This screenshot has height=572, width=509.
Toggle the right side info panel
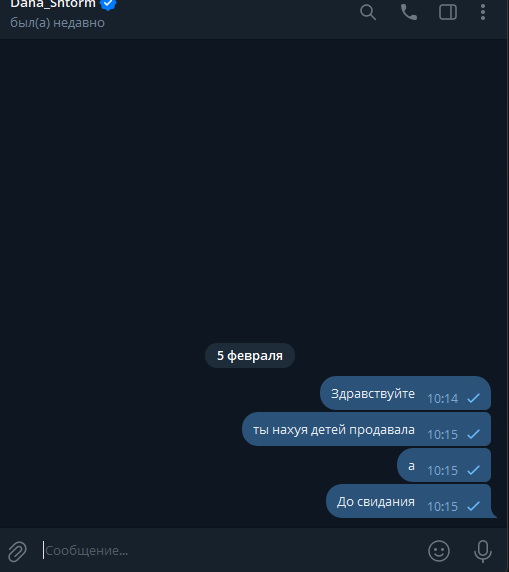click(448, 12)
